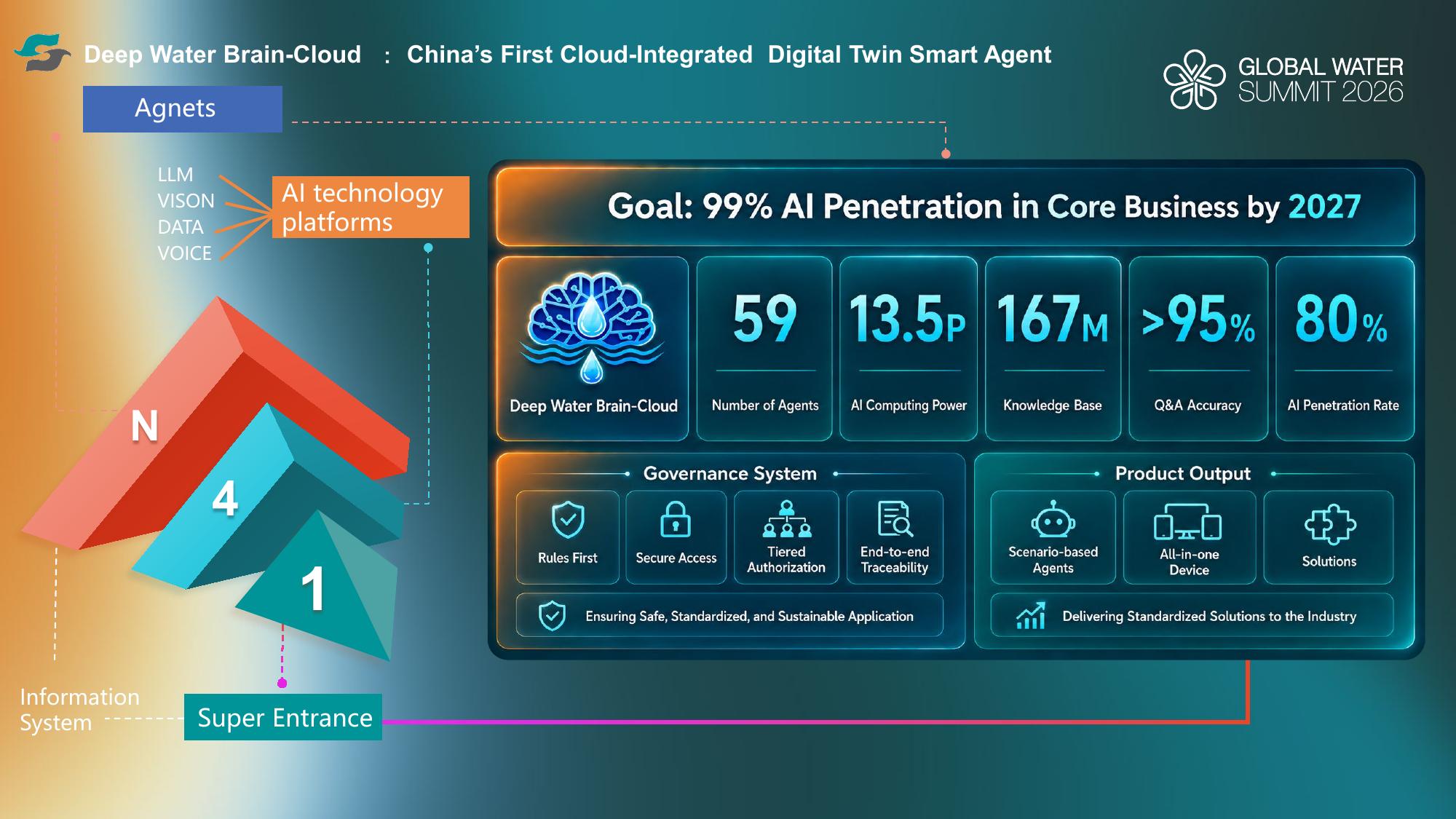The width and height of the screenshot is (1456, 819).
Task: Click the End-to-end Traceability caption
Action: point(895,559)
